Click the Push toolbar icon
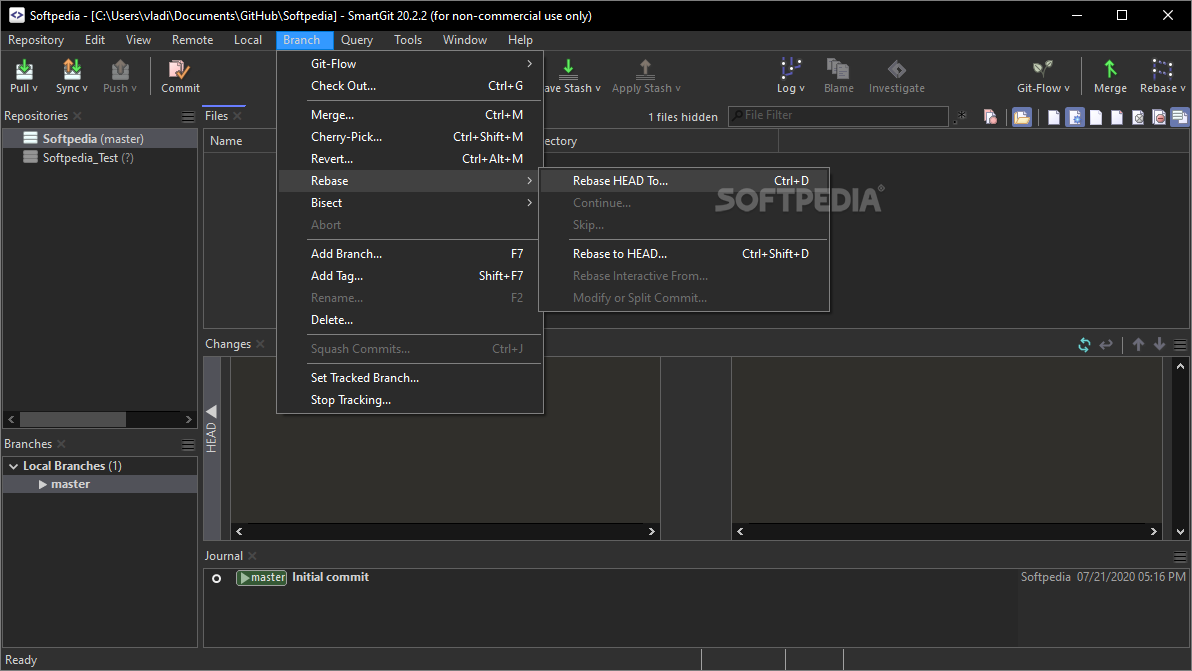Screen dimensions: 1192x671 (x=120, y=69)
